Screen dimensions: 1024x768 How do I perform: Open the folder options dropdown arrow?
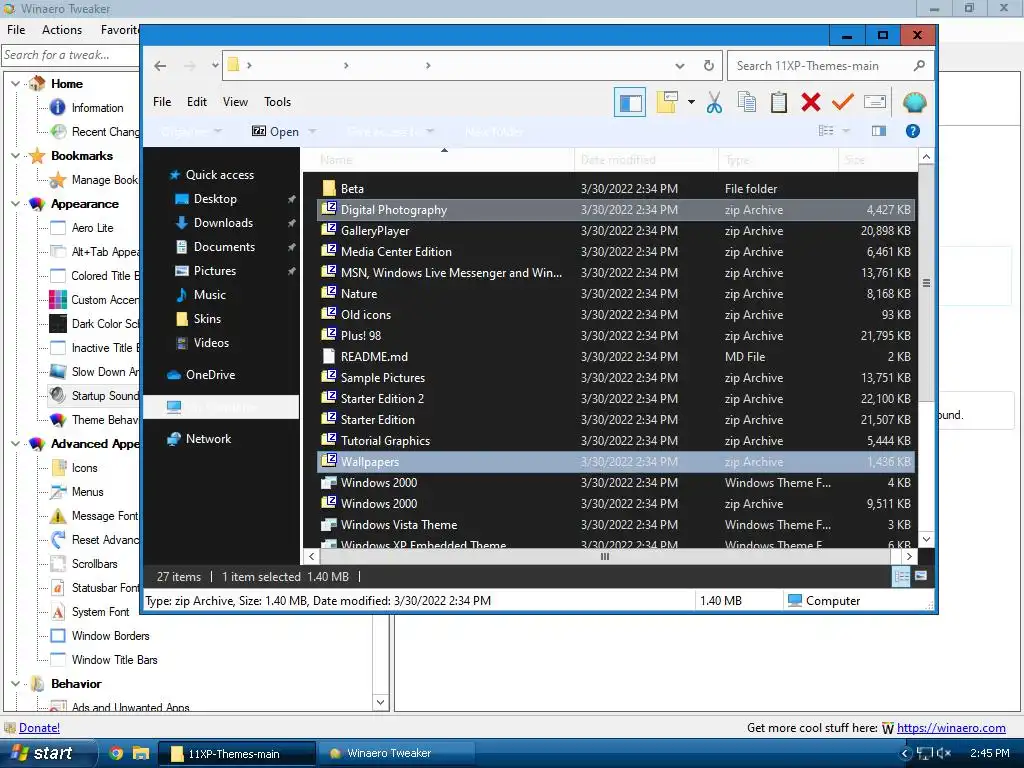point(691,103)
